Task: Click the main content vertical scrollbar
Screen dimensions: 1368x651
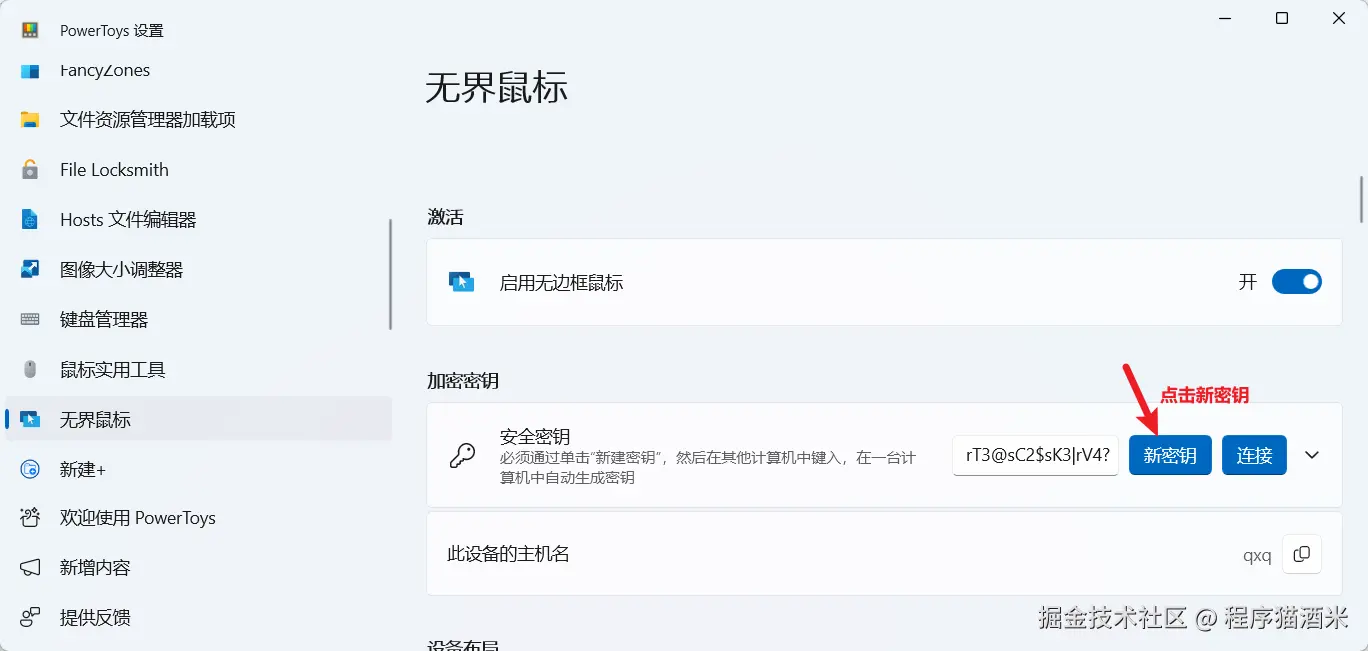Action: tap(1361, 199)
